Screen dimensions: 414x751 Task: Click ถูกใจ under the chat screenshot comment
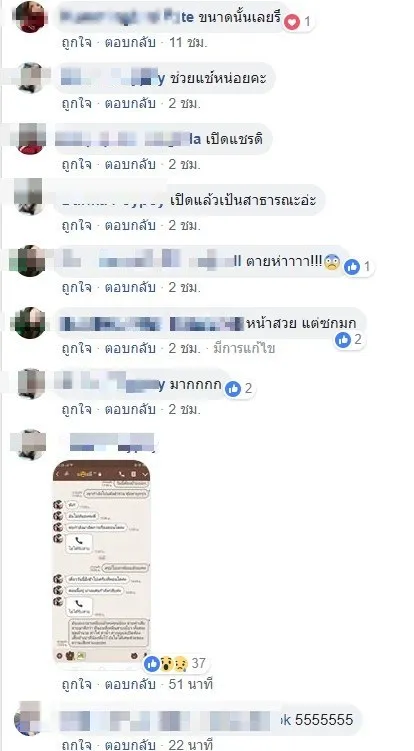click(x=76, y=685)
